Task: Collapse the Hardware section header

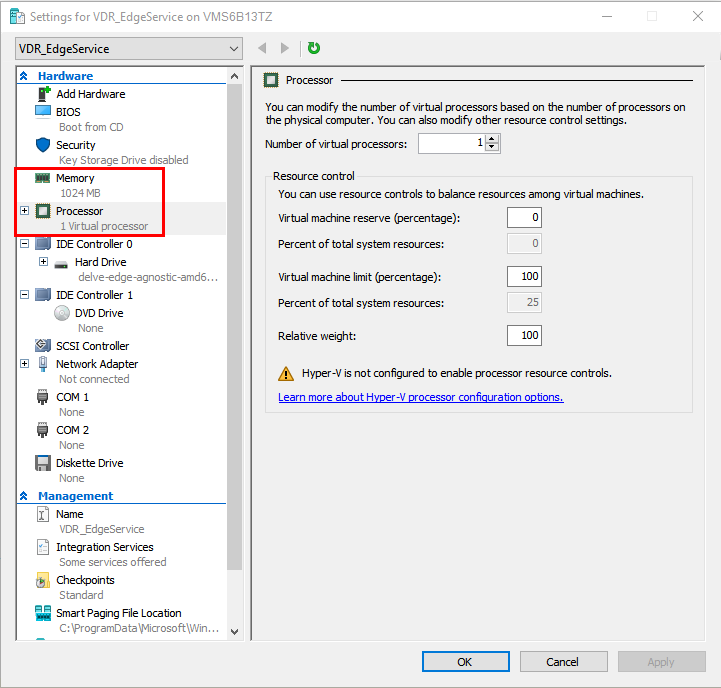Action: pos(24,76)
